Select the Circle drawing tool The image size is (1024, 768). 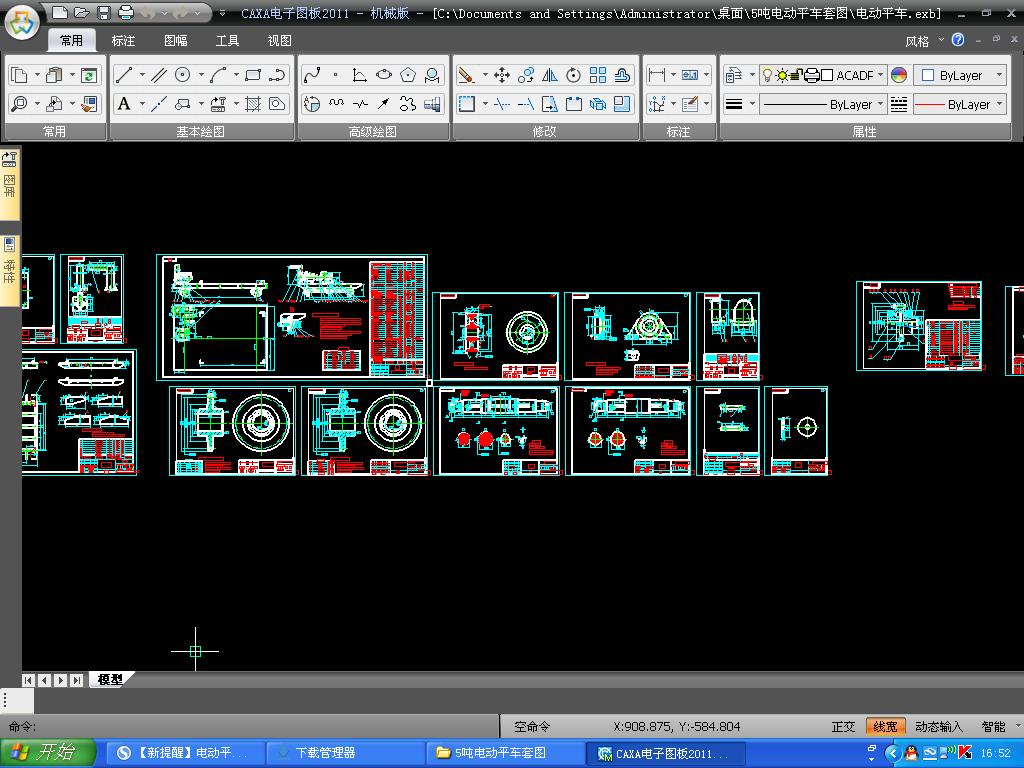183,75
